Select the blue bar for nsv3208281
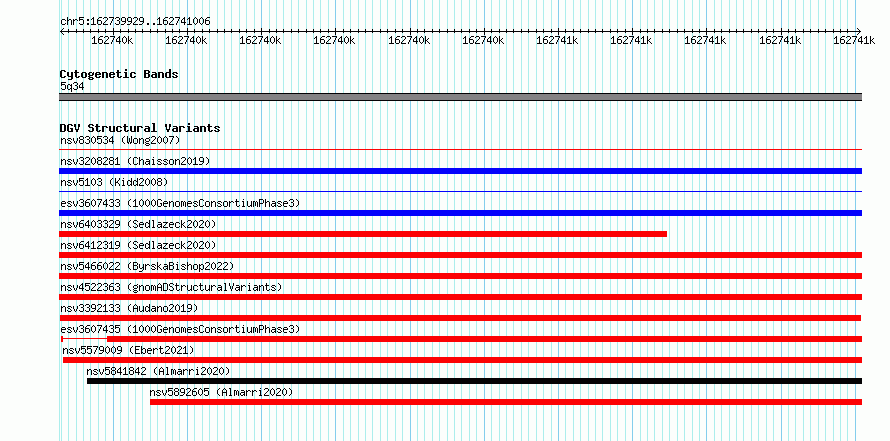Viewport: 890px width, 441px height. pos(460,171)
